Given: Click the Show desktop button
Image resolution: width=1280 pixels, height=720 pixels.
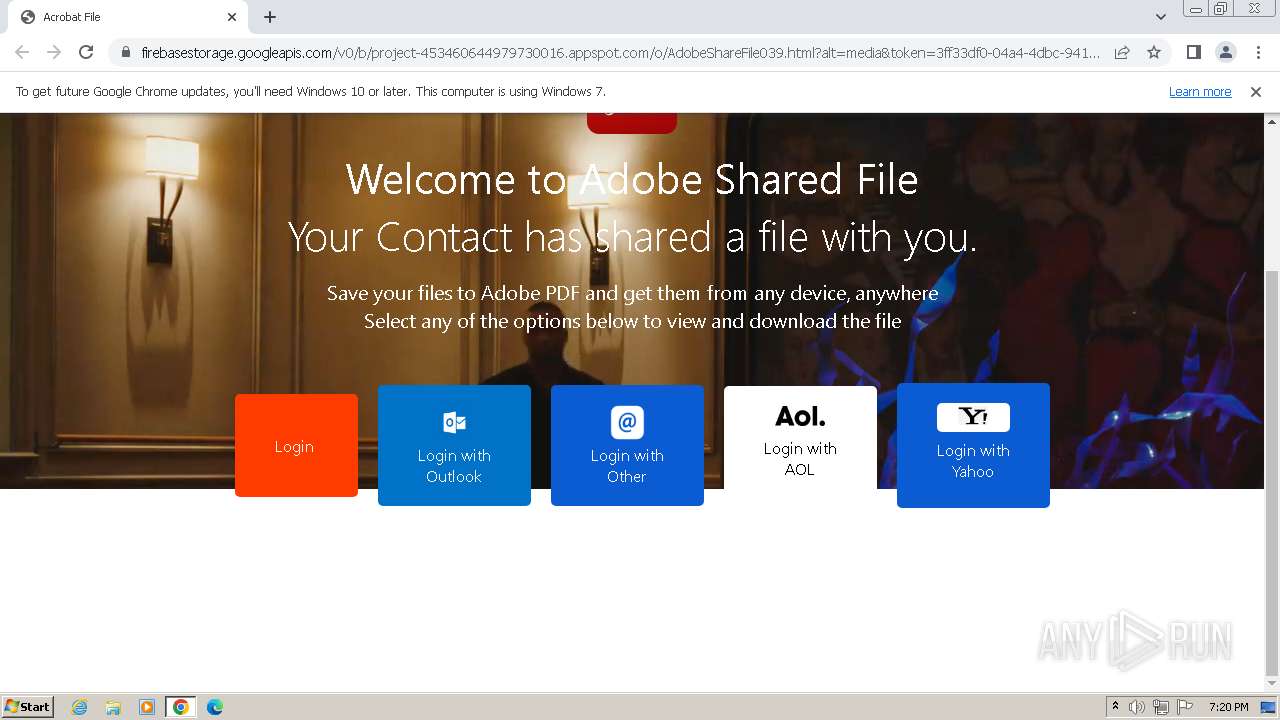Looking at the screenshot, I should [1269, 707].
